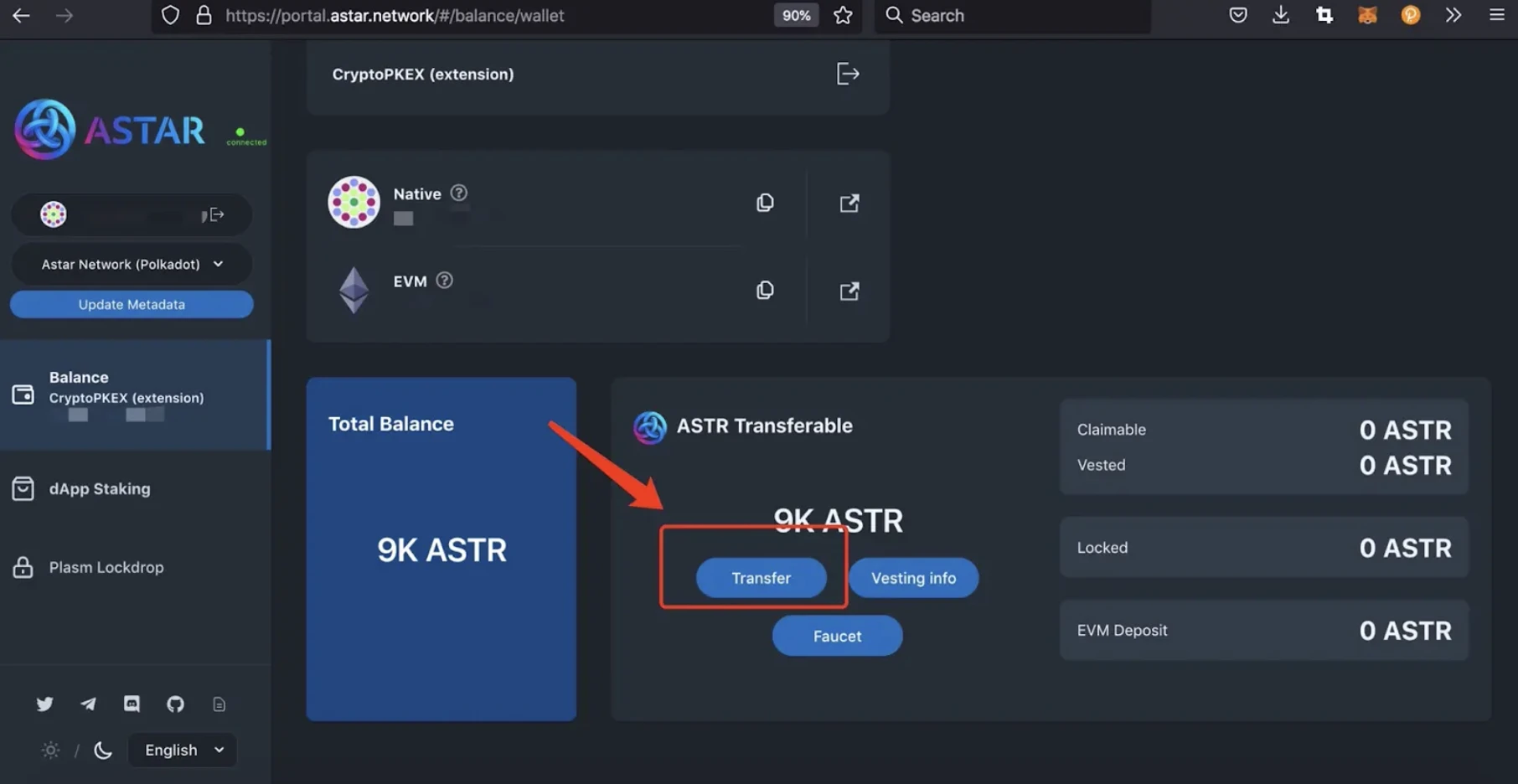Viewport: 1518px width, 784px height.
Task: Switch to light theme sun icon
Action: tap(50, 750)
